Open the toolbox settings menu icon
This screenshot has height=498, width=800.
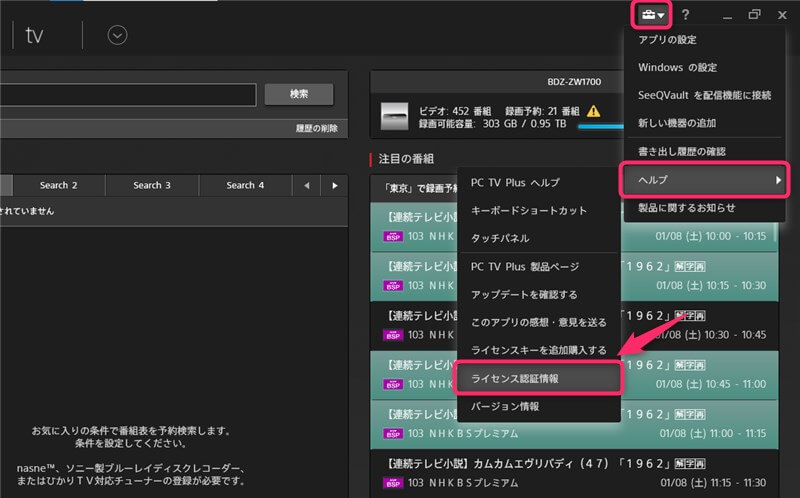tap(653, 15)
